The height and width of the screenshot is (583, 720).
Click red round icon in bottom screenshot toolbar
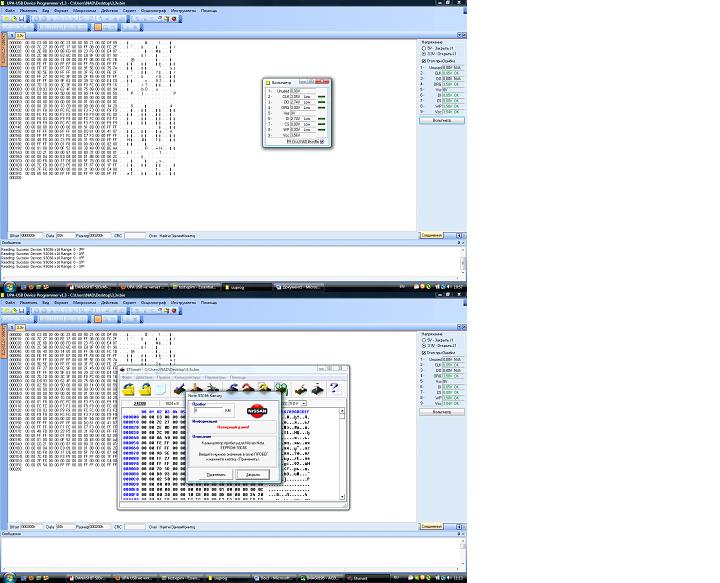[174, 311]
